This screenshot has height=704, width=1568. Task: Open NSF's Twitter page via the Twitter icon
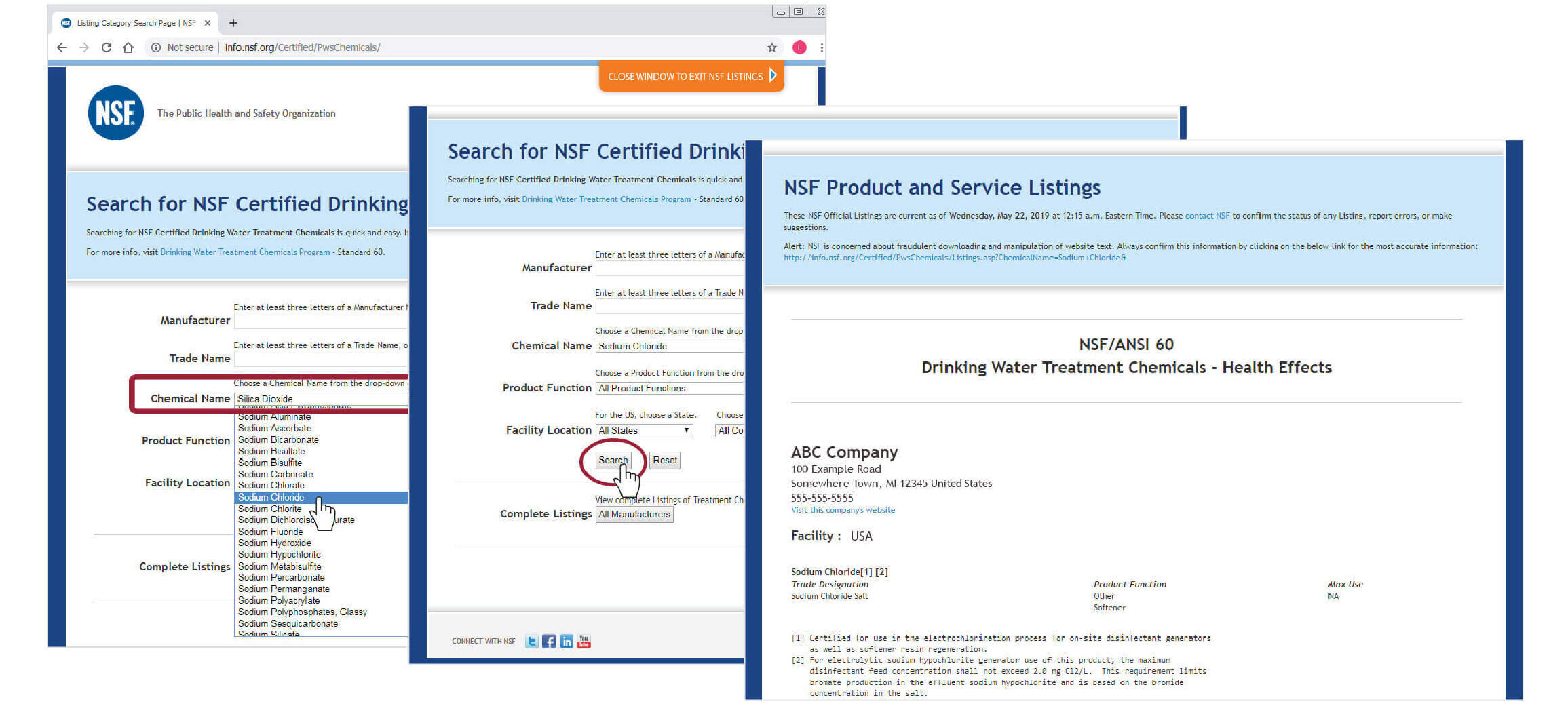click(x=532, y=640)
